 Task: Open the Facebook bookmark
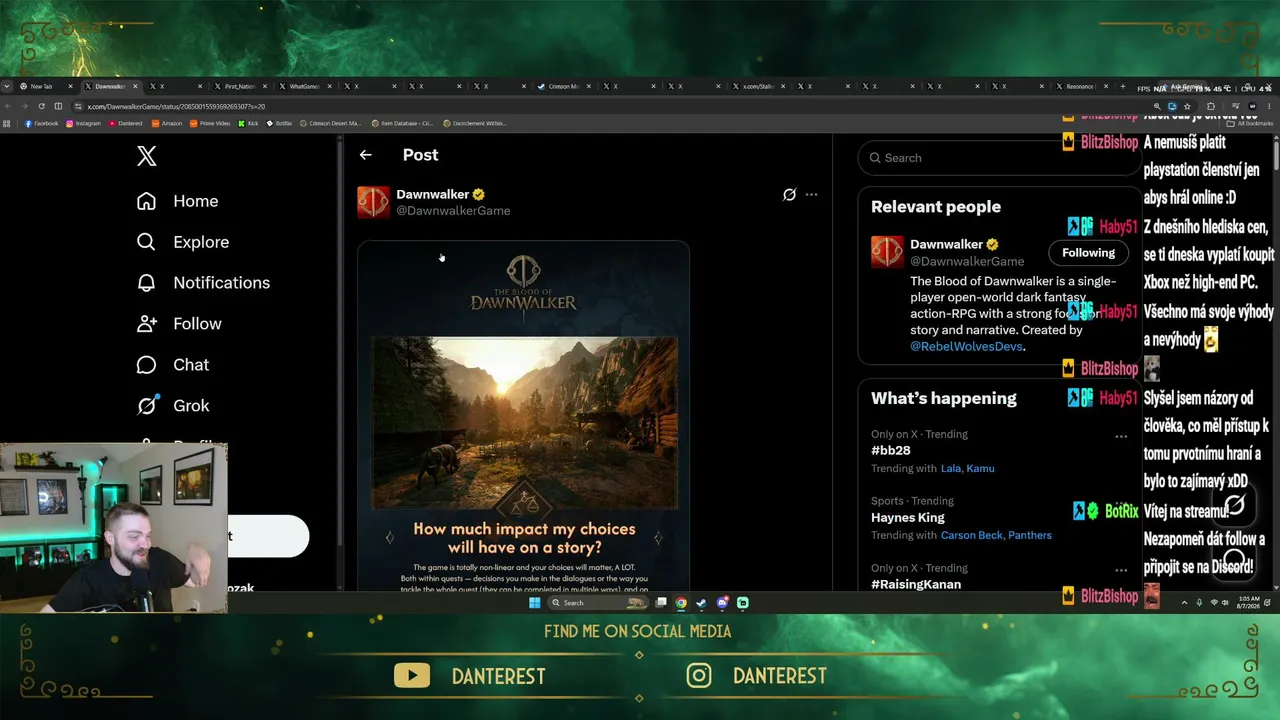coord(41,124)
